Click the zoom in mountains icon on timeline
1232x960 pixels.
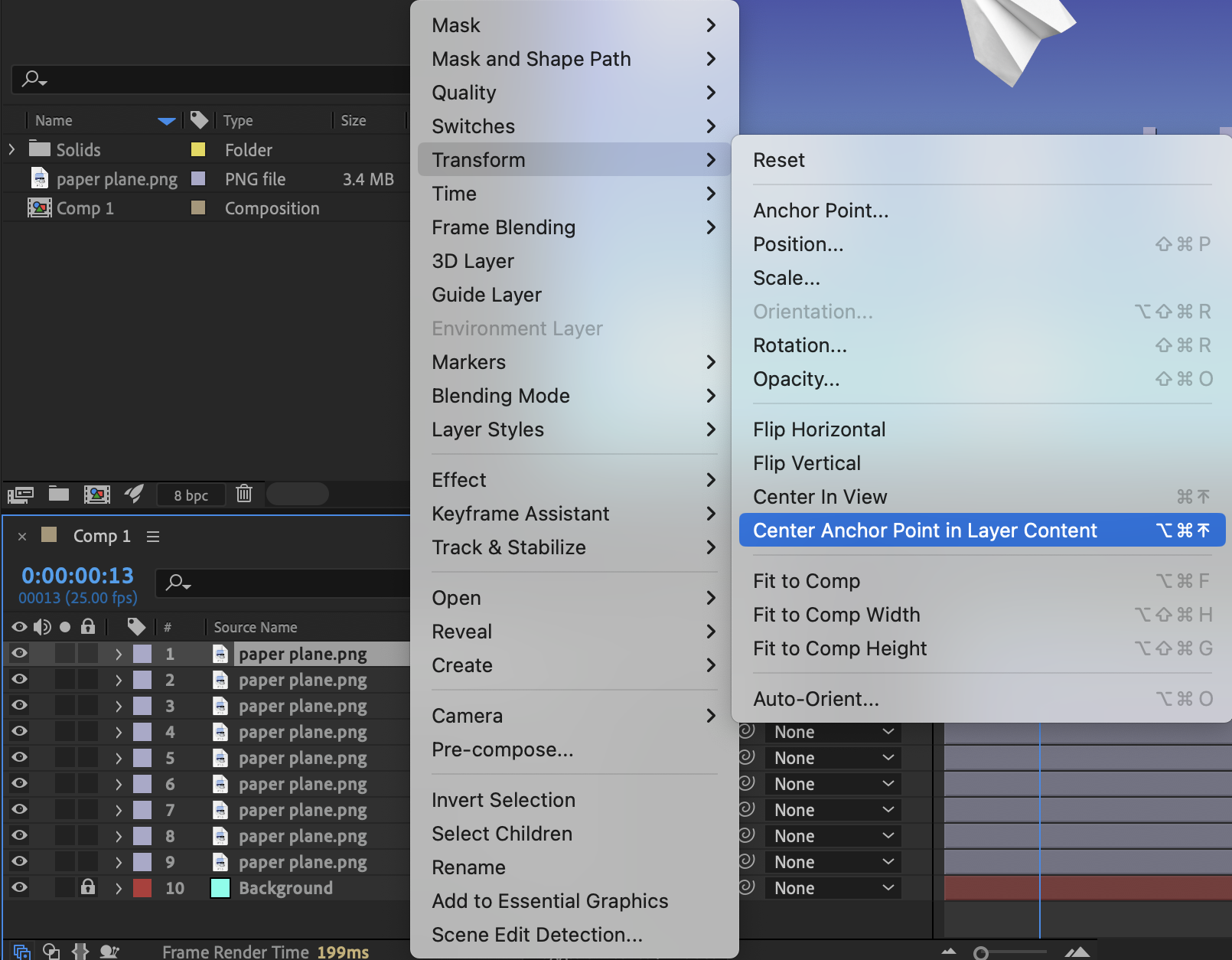1077,952
